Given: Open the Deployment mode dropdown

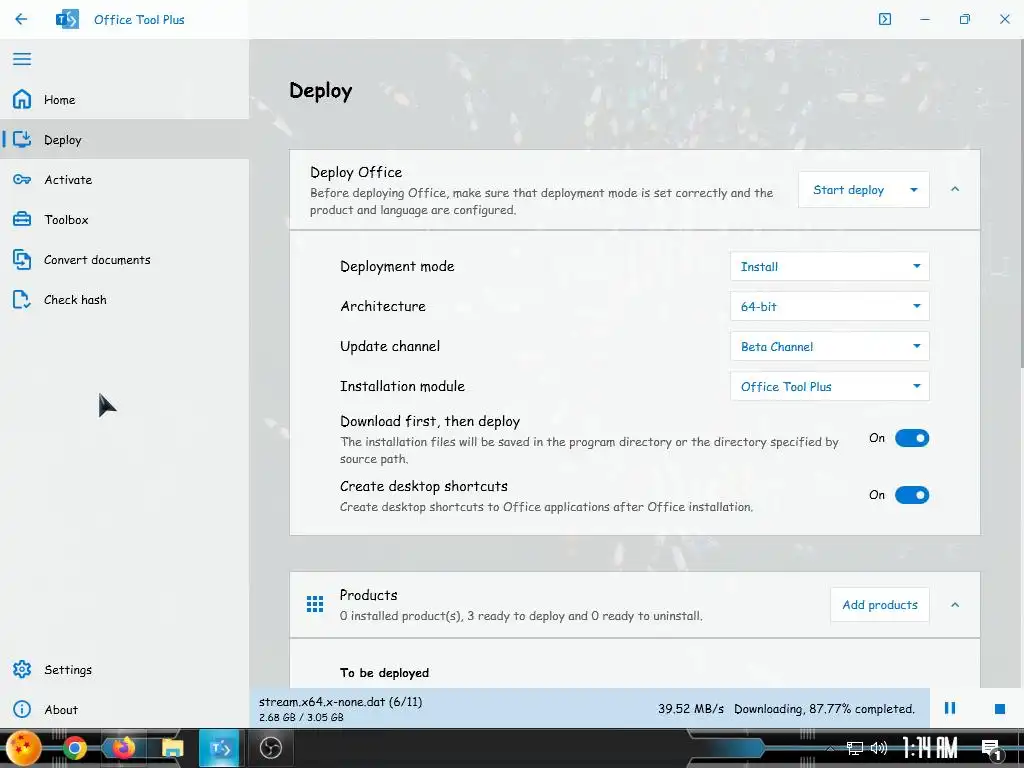Looking at the screenshot, I should pos(829,266).
